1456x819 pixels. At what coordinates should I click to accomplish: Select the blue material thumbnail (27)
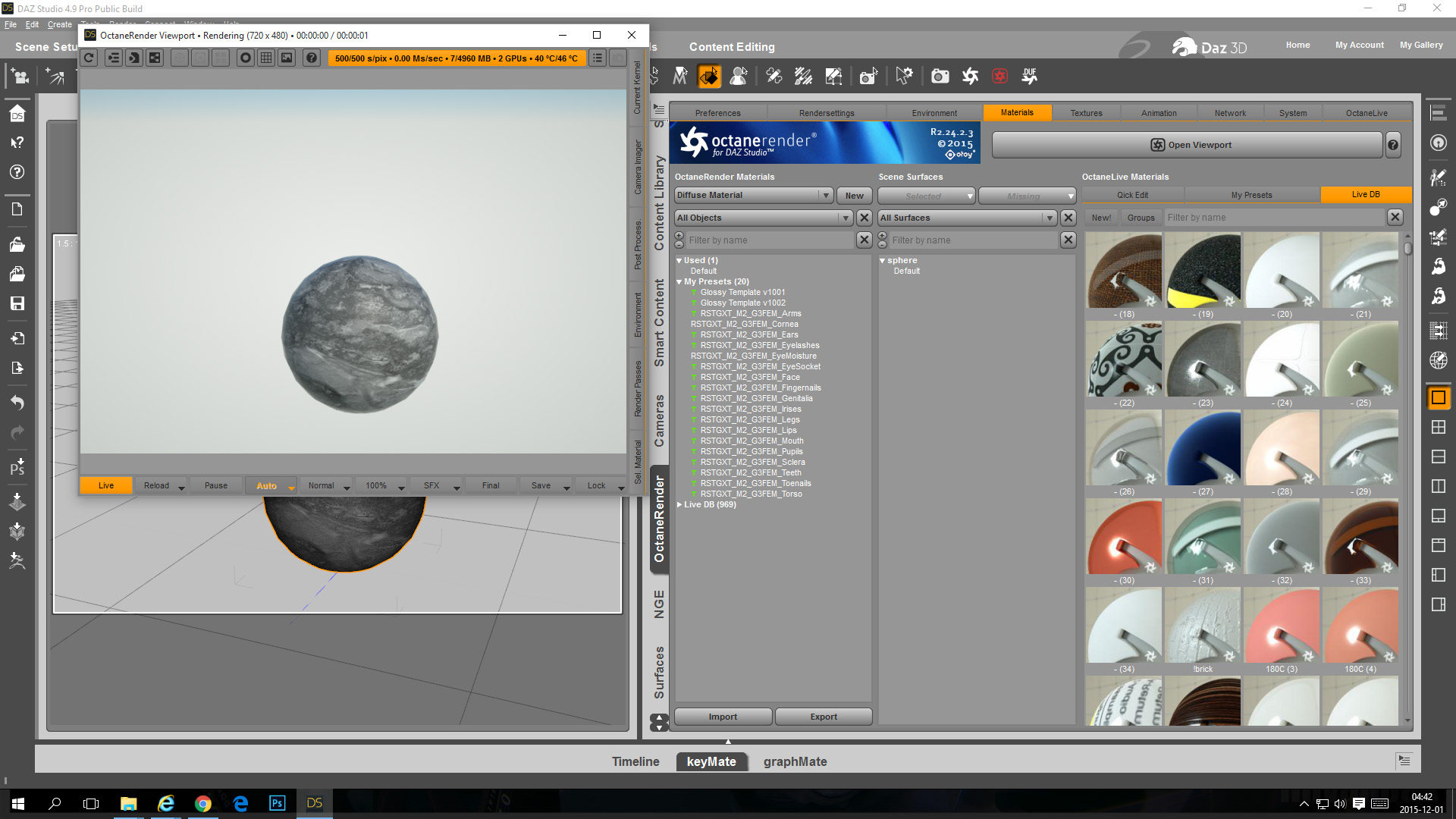pos(1203,448)
